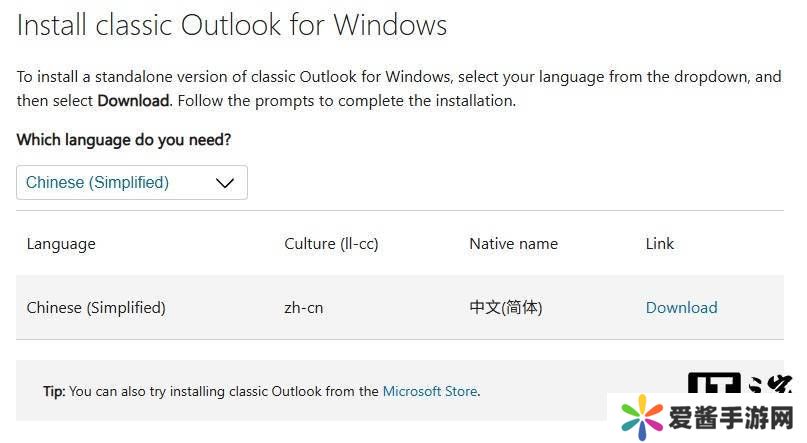This screenshot has height=443, width=807.
Task: Click the bold Tip label
Action: tap(53, 391)
